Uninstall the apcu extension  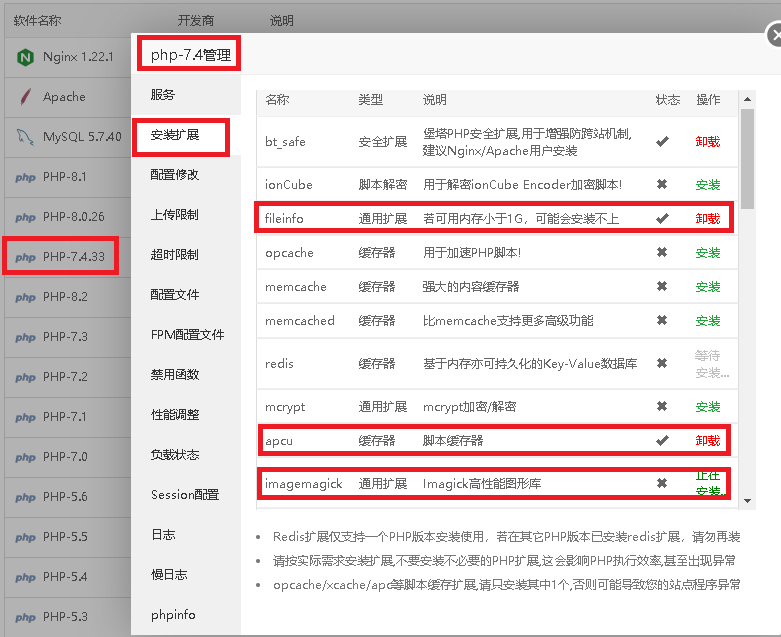708,441
